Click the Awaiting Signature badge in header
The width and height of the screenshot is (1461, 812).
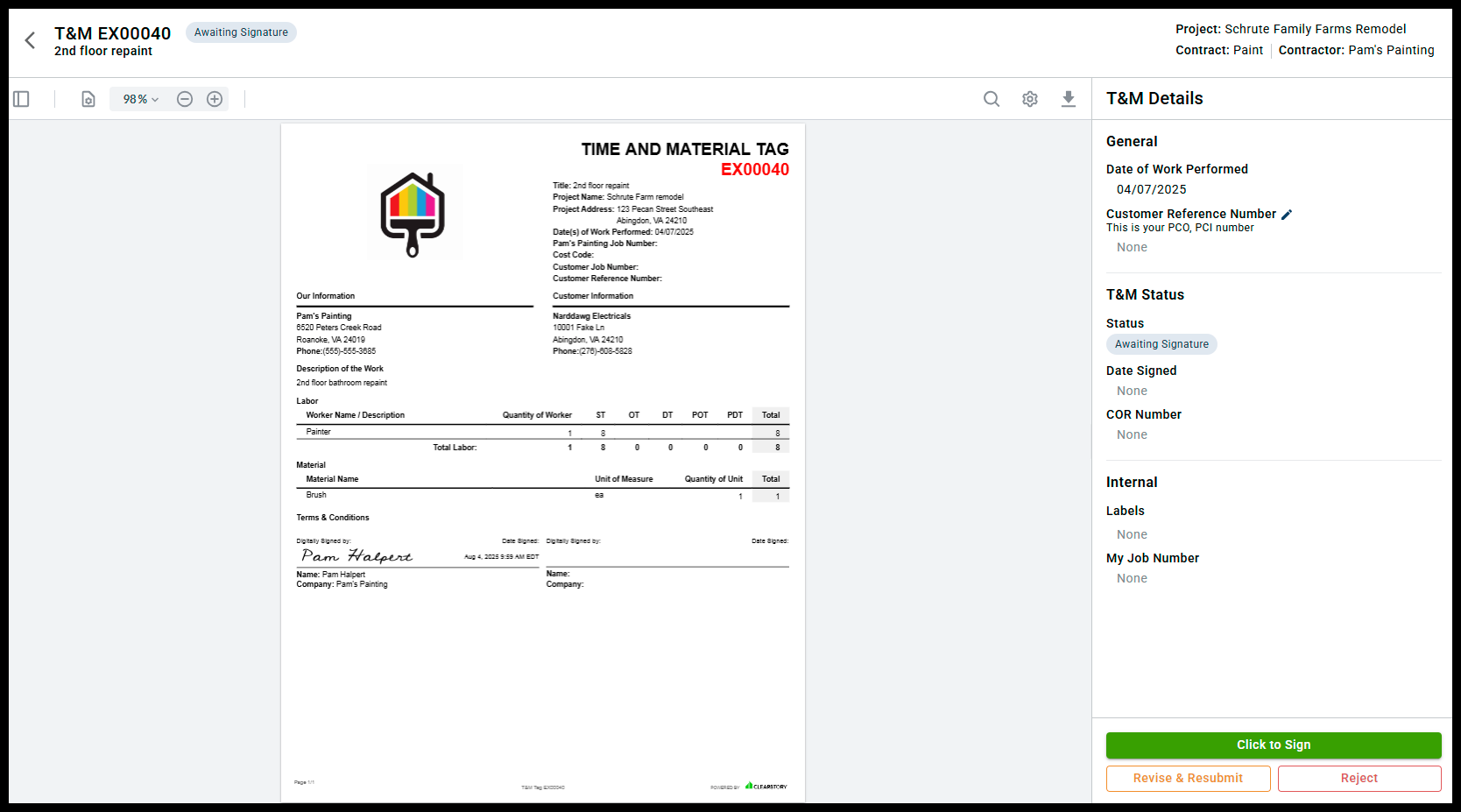click(x=241, y=32)
